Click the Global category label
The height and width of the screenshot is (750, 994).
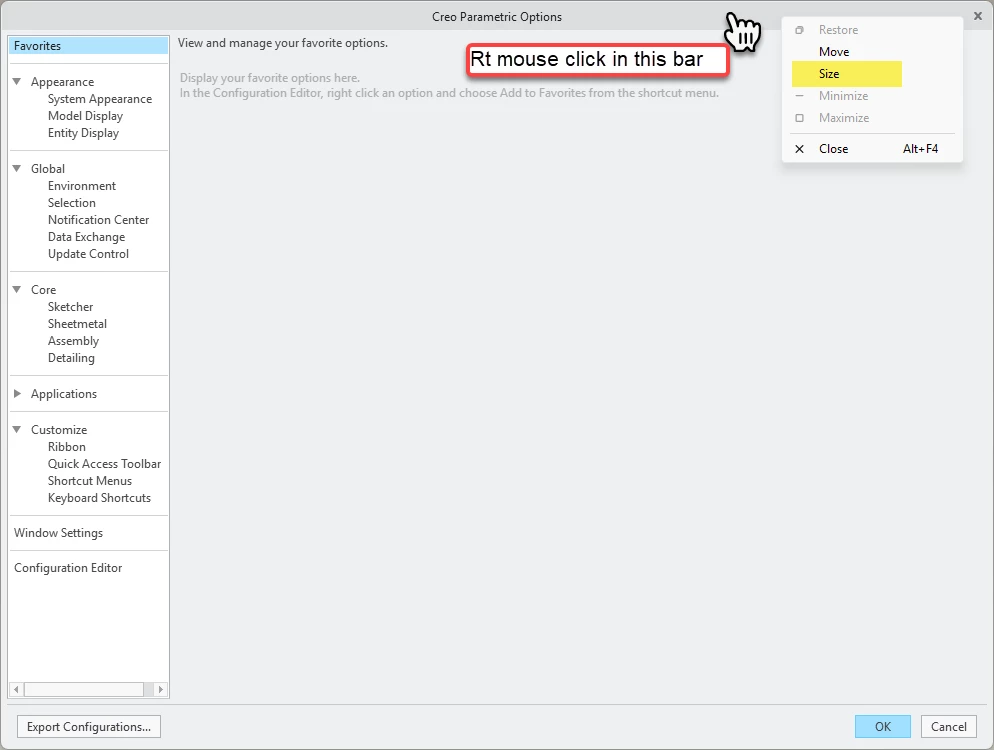[x=48, y=169]
